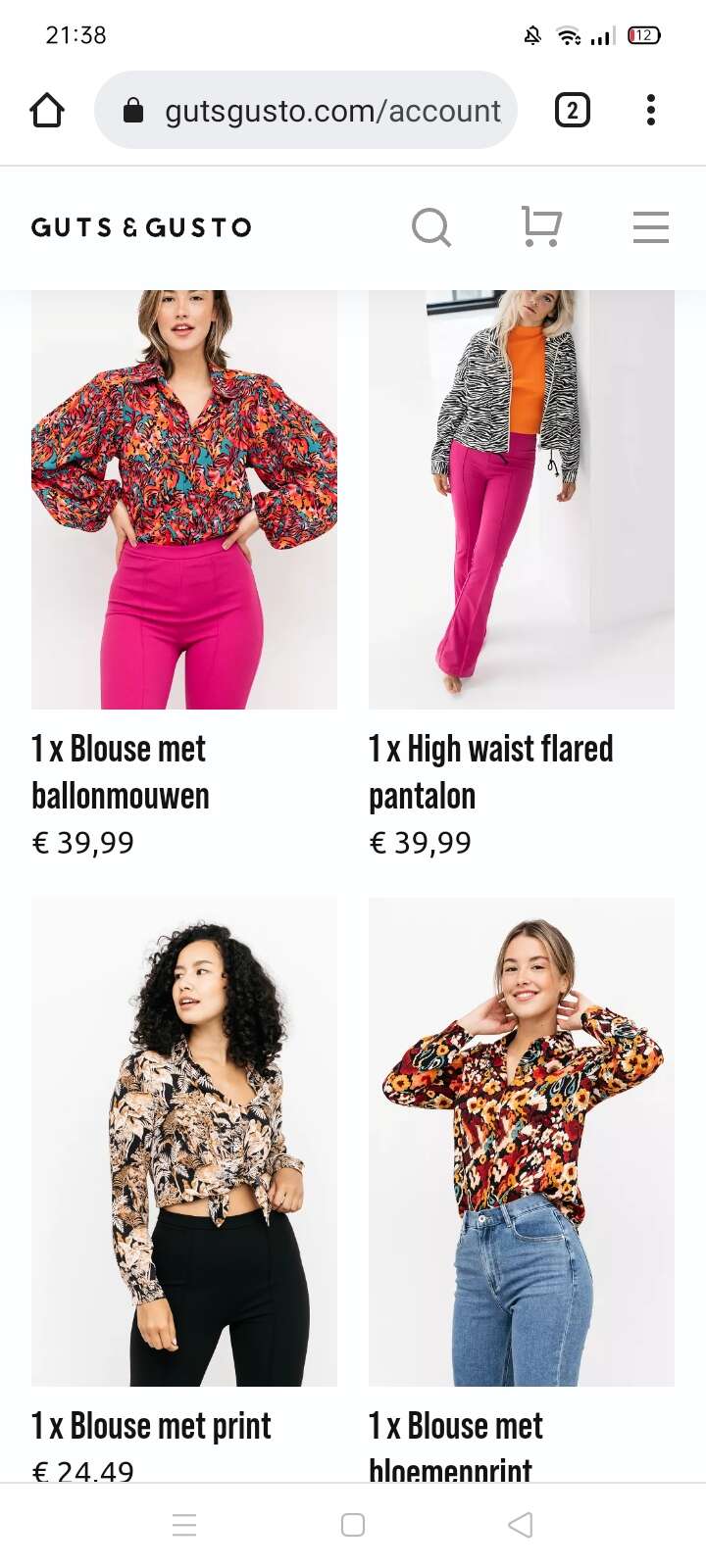The width and height of the screenshot is (706, 1568).
Task: Tap the Android back triangle button
Action: coord(521,1525)
